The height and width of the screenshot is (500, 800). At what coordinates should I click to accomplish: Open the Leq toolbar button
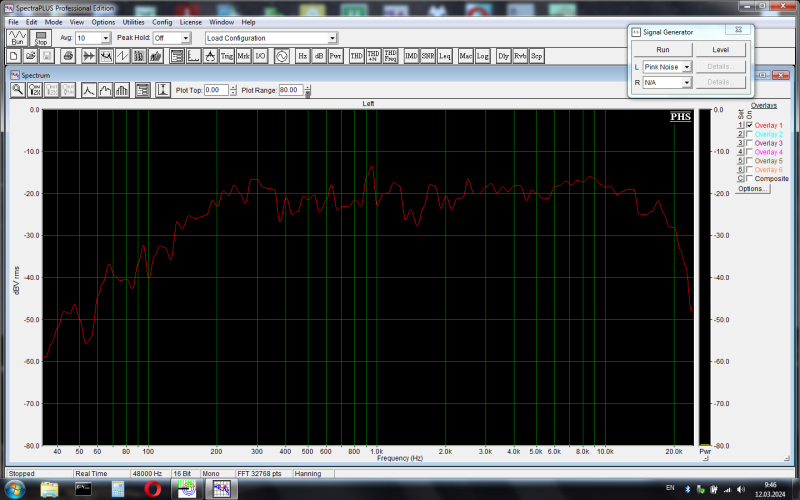[445, 56]
